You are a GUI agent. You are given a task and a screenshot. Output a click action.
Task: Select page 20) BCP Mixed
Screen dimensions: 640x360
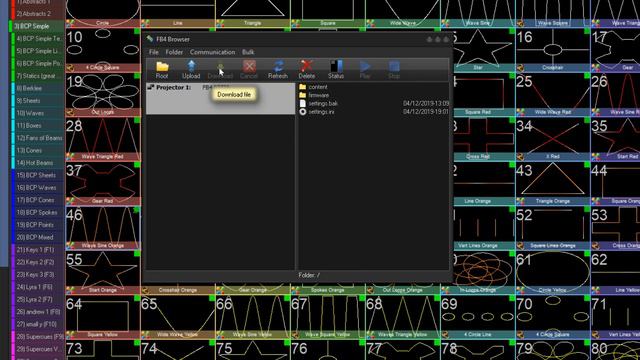pyautogui.click(x=38, y=237)
